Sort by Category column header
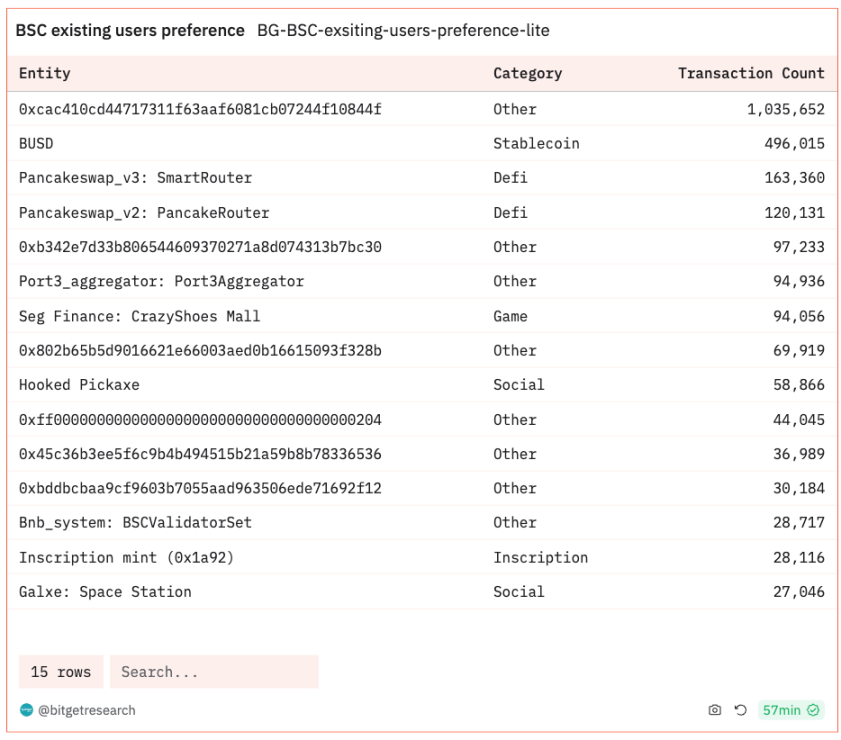The image size is (841, 740). 527,73
